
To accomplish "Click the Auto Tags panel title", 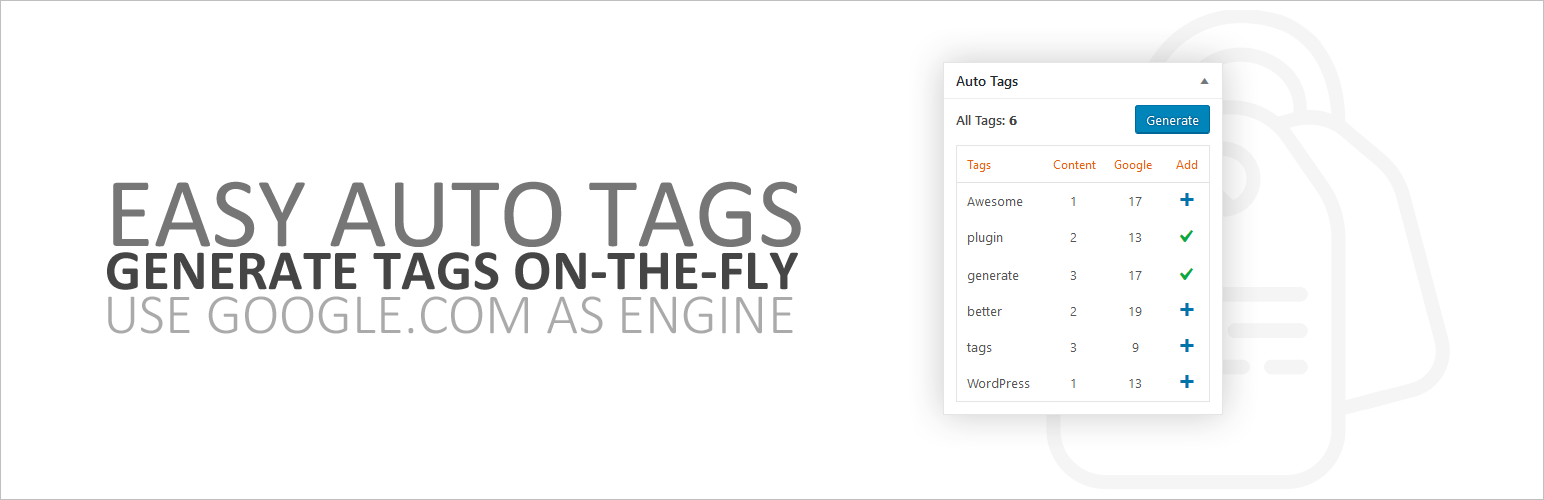I will pos(987,81).
